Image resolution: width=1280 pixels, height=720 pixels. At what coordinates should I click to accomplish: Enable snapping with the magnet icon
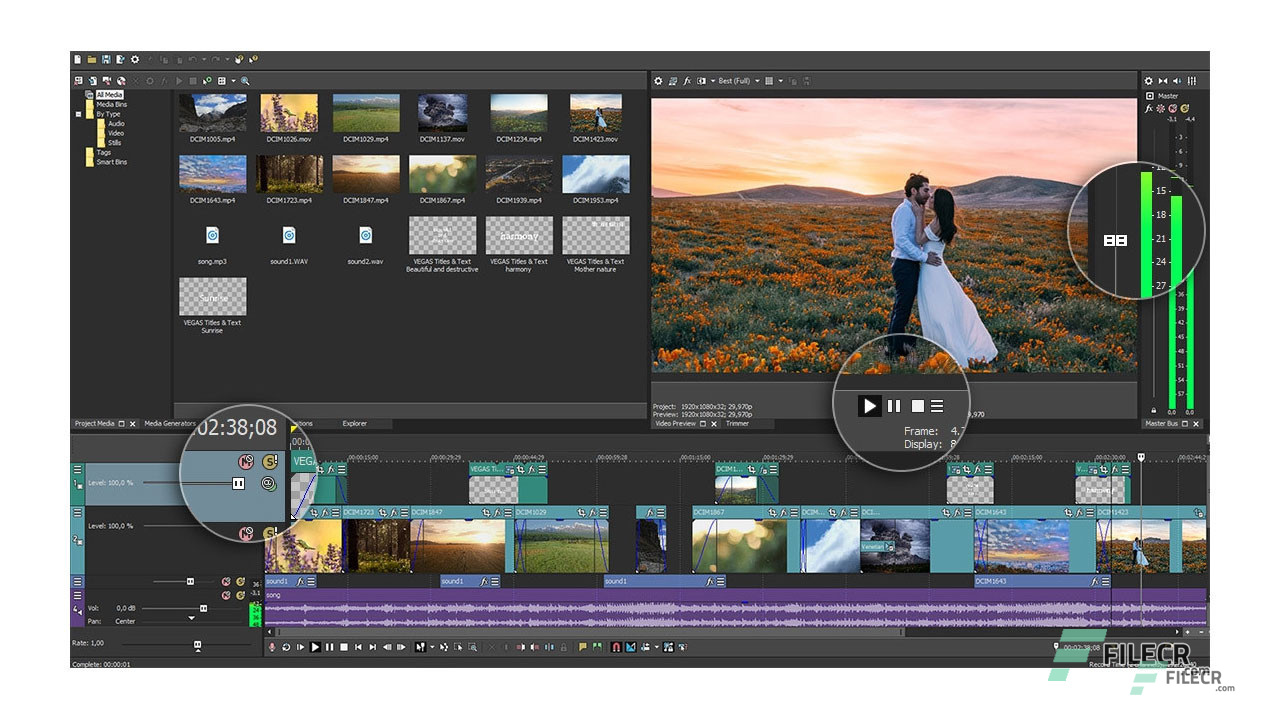(x=616, y=648)
